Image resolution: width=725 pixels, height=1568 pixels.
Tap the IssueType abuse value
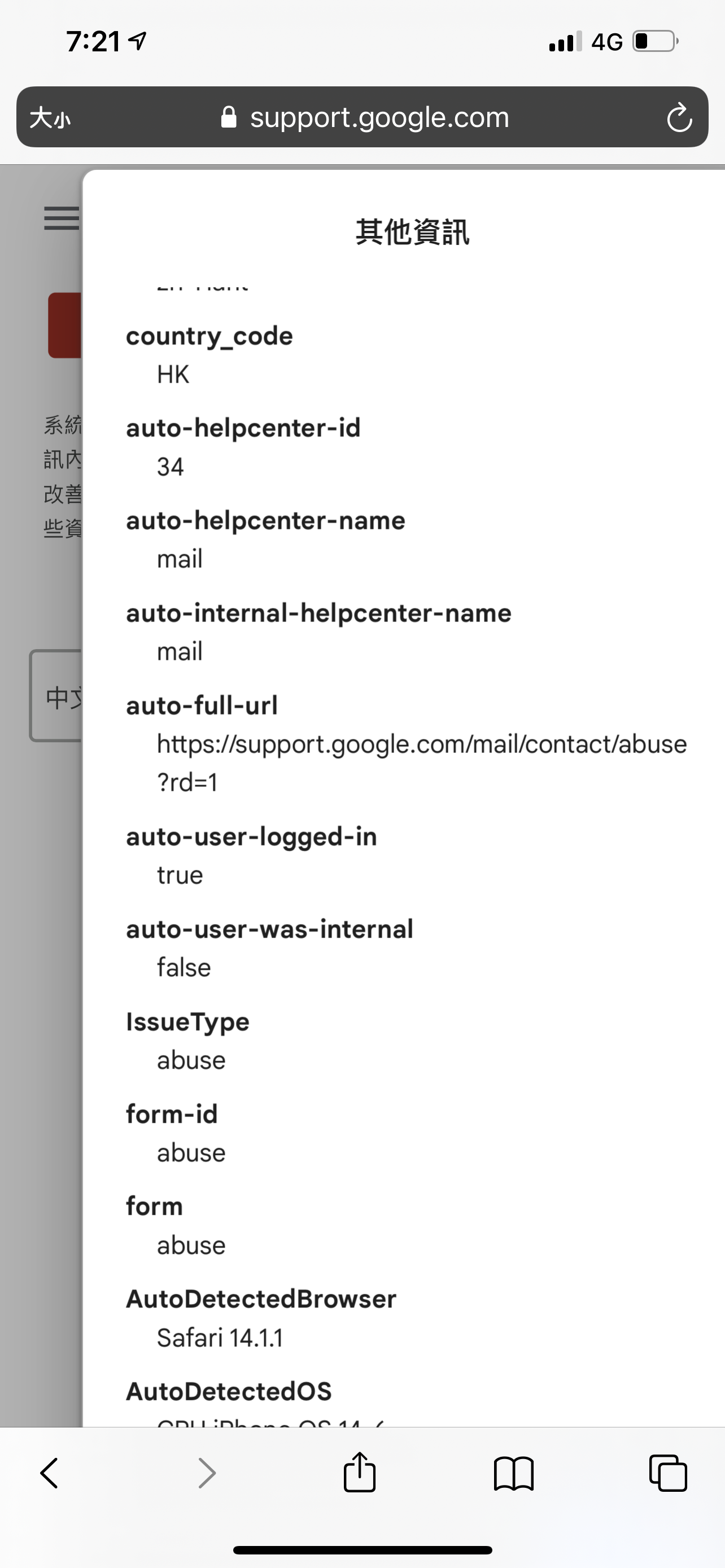click(191, 1061)
